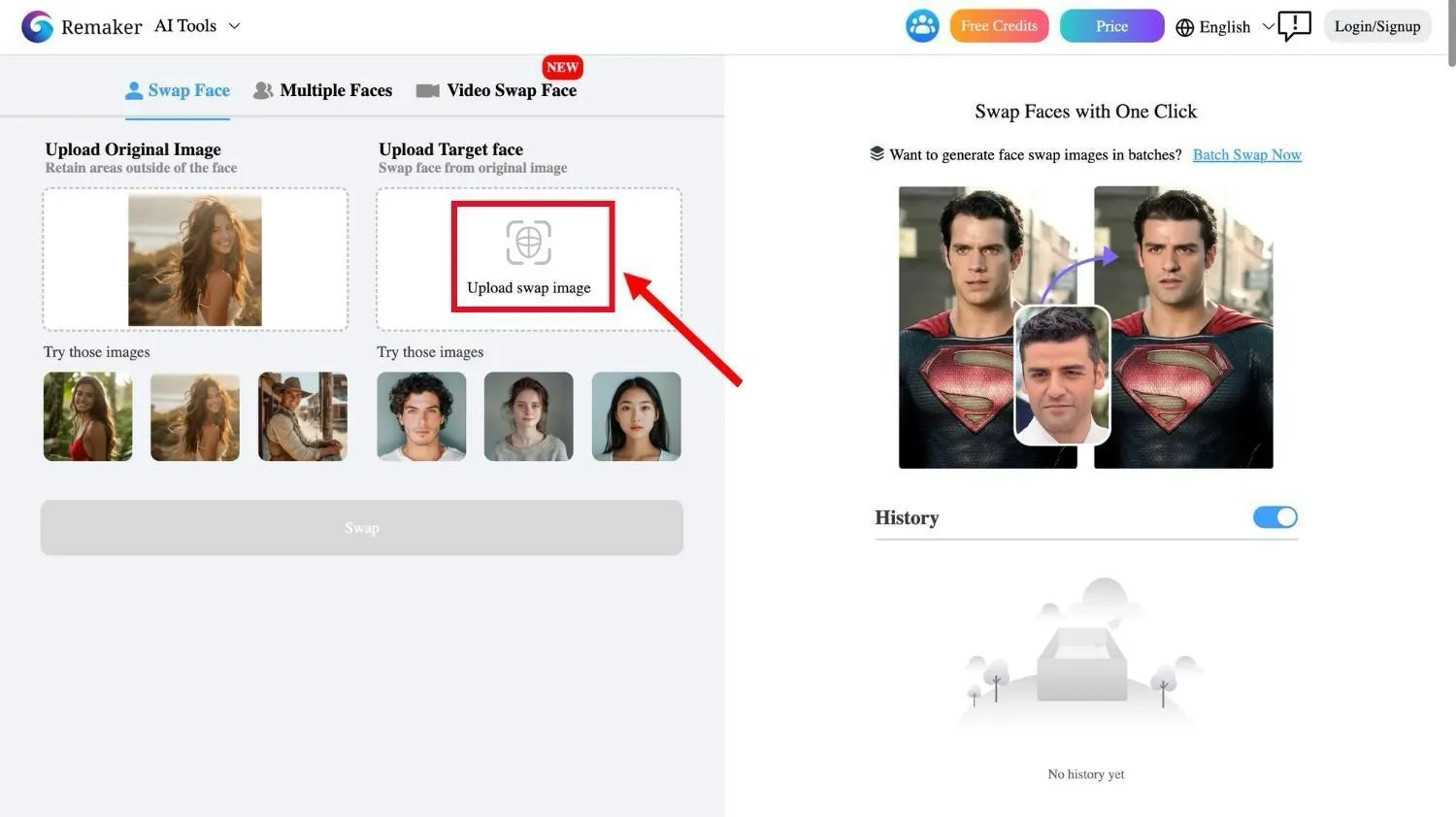
Task: Open the Batch Swap Now link
Action: 1247,154
